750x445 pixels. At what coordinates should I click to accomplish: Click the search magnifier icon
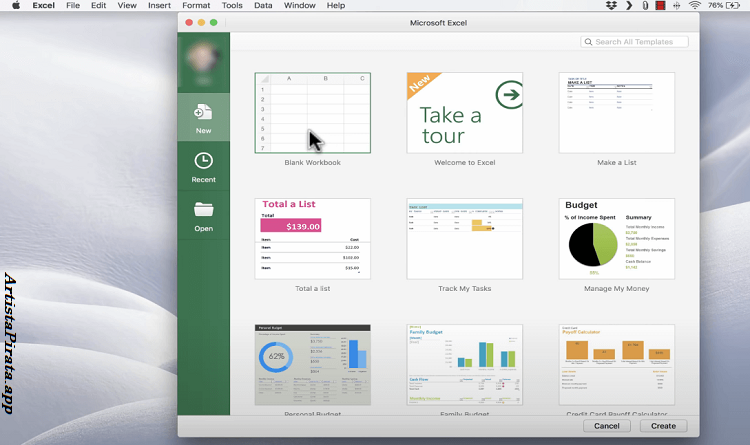[x=588, y=42]
